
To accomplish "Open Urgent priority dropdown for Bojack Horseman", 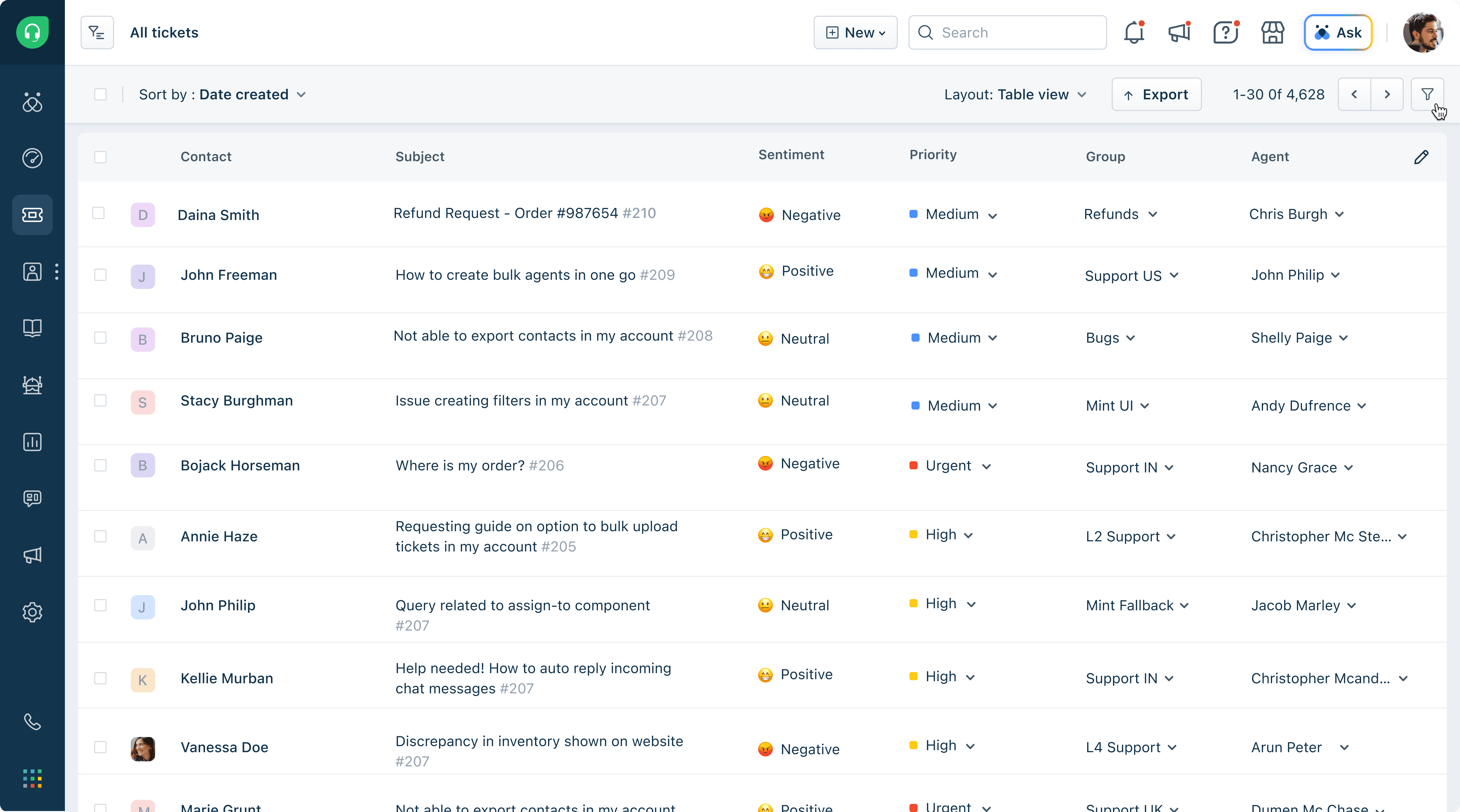I will point(951,466).
